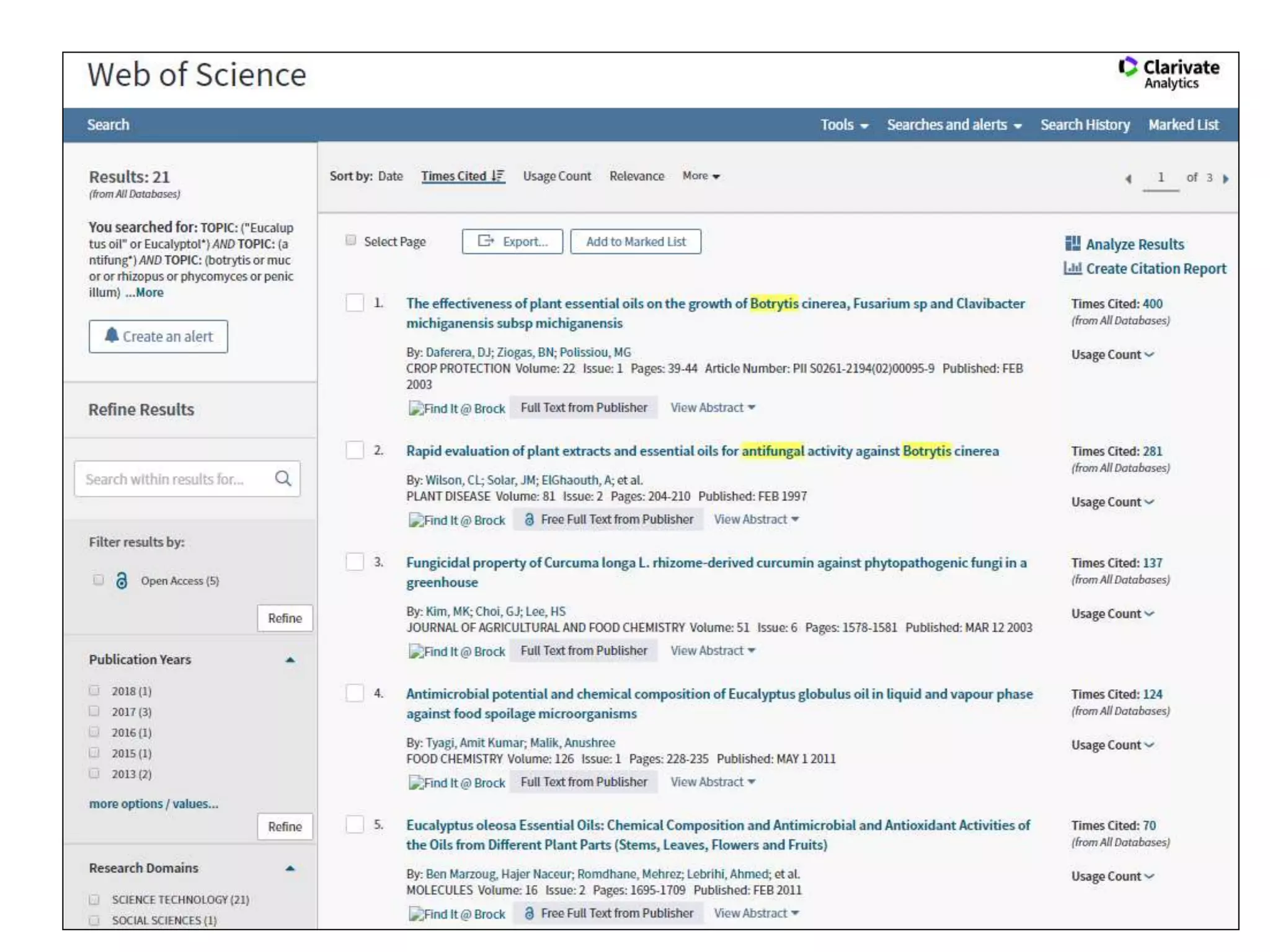Tick the Open Access filter checkbox
1270x952 pixels.
(x=98, y=580)
